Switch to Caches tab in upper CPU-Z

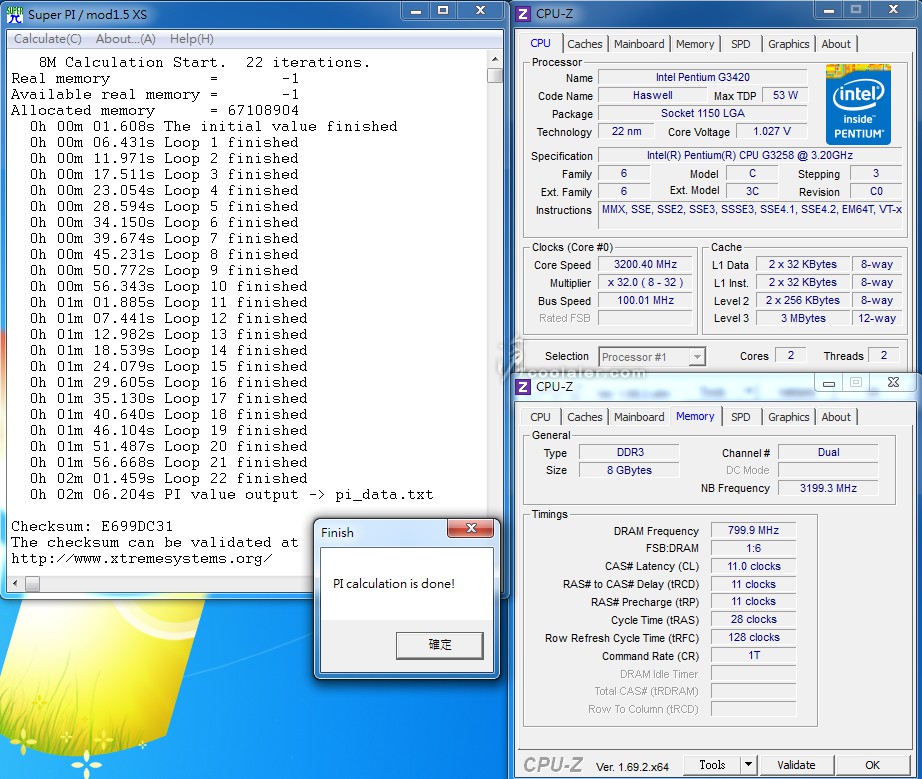(584, 44)
